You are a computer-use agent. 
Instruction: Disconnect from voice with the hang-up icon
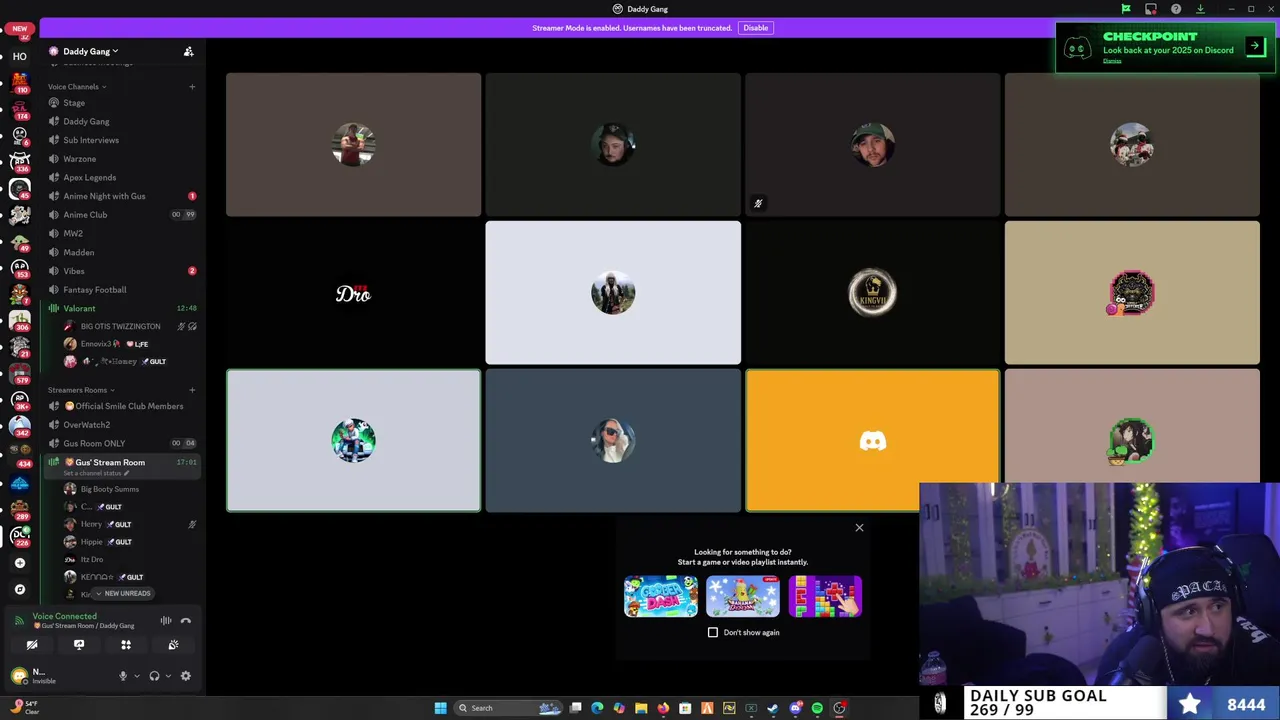coord(186,621)
